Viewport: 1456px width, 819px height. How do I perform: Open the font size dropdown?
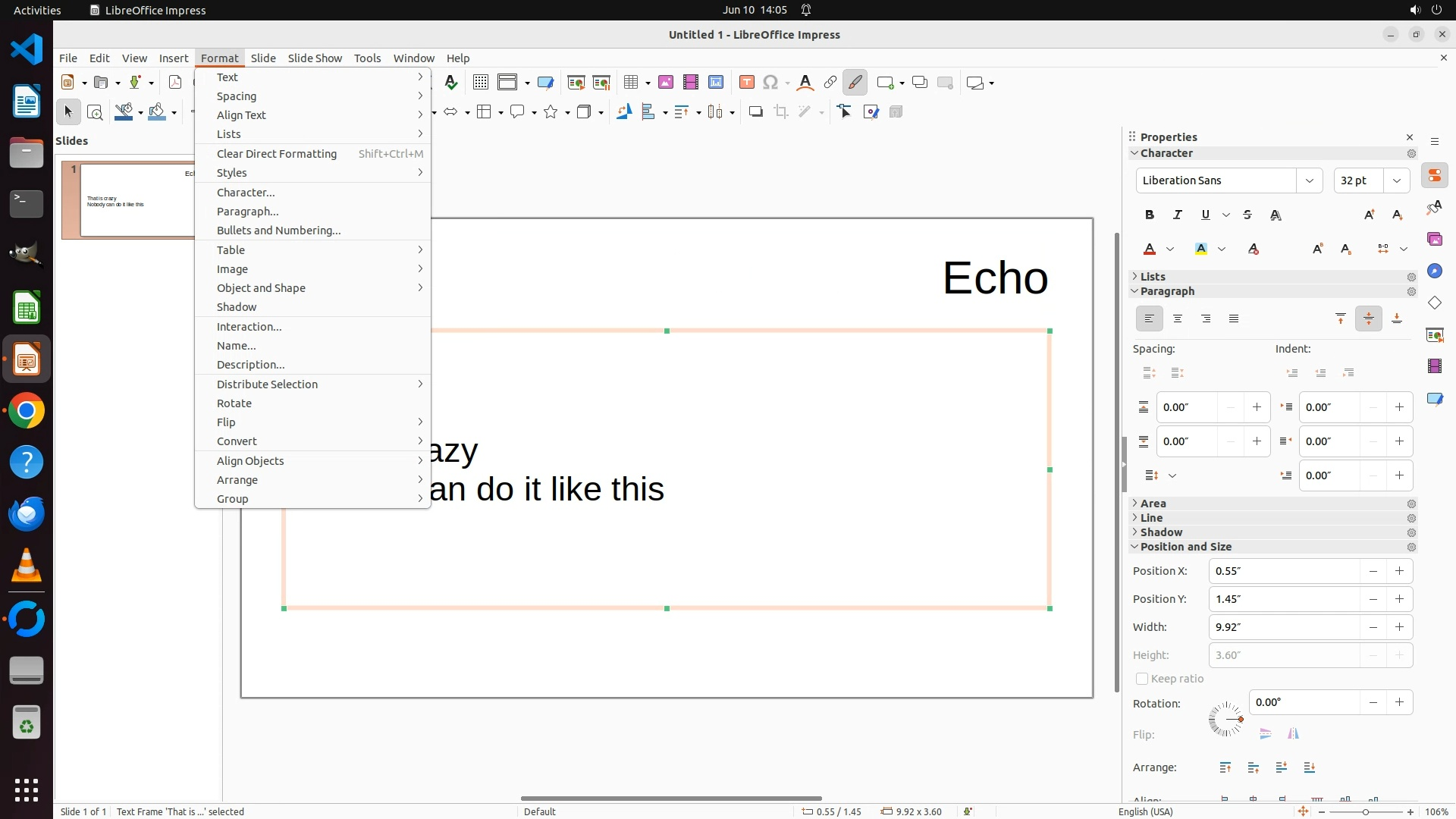click(x=1396, y=180)
